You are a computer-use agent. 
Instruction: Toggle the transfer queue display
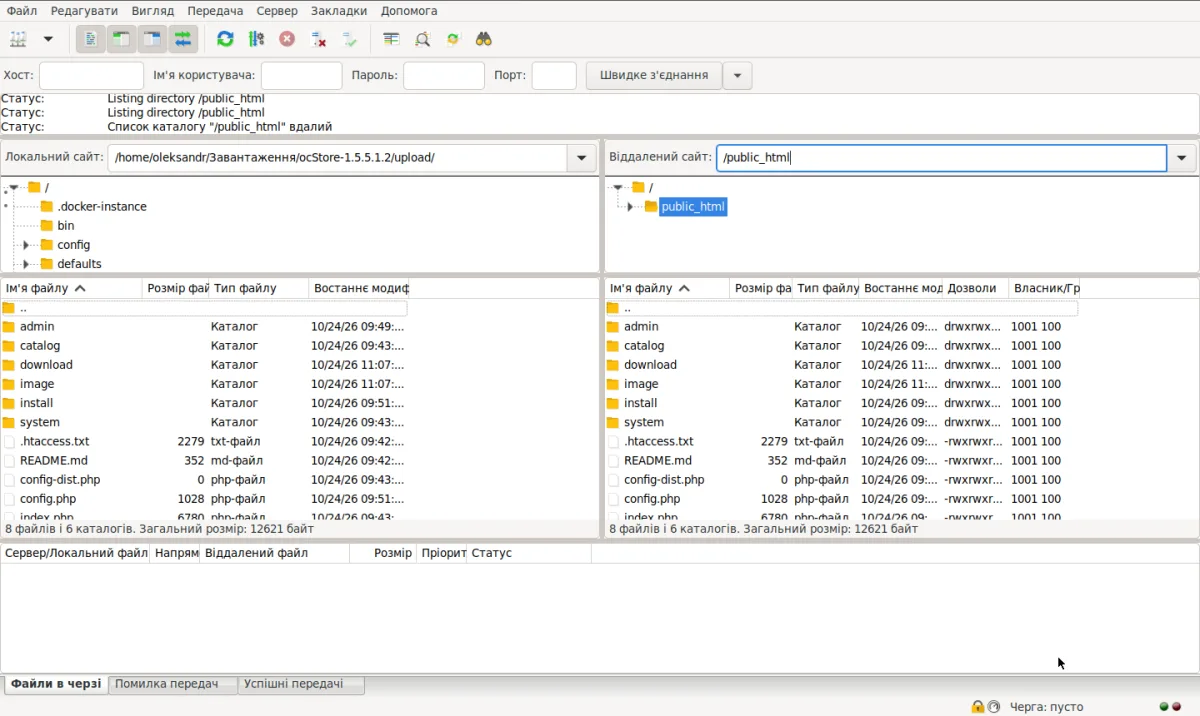pos(183,39)
